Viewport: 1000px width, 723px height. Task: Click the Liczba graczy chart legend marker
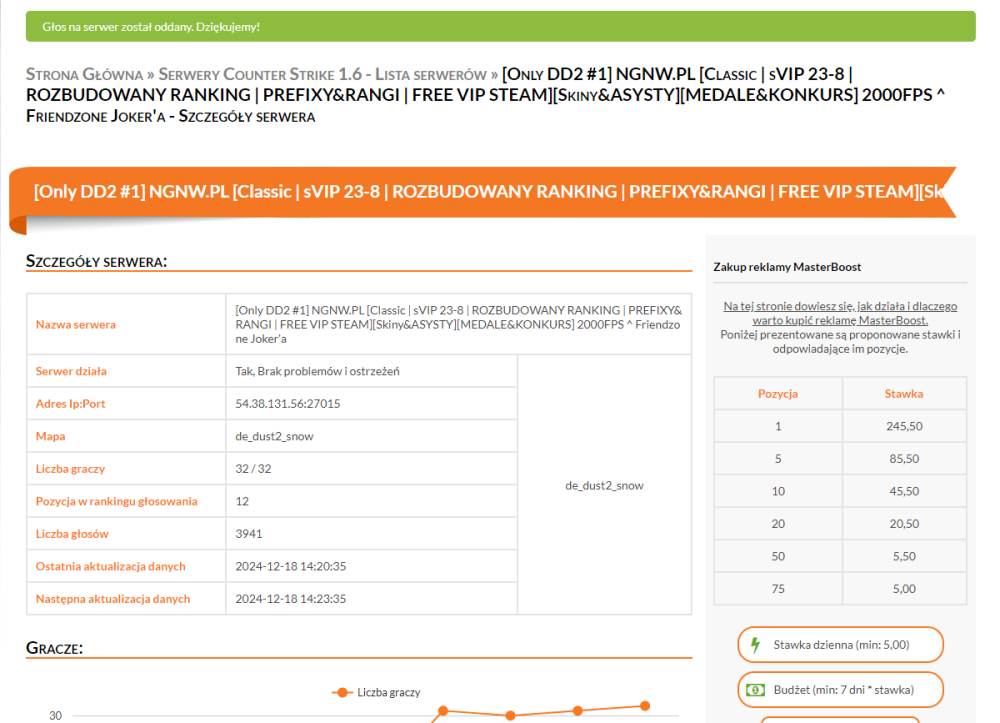pos(342,692)
